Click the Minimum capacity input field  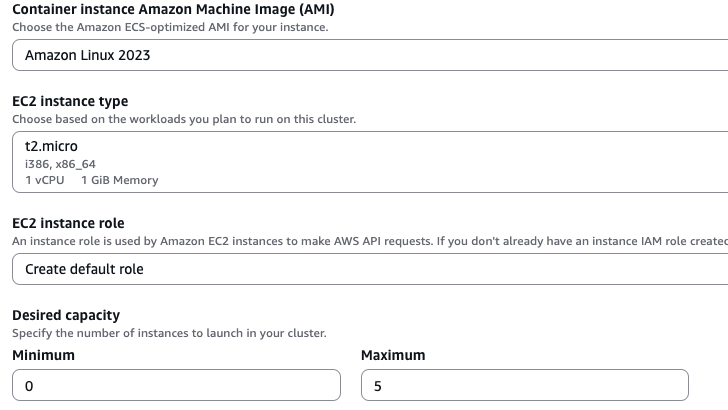[176, 386]
